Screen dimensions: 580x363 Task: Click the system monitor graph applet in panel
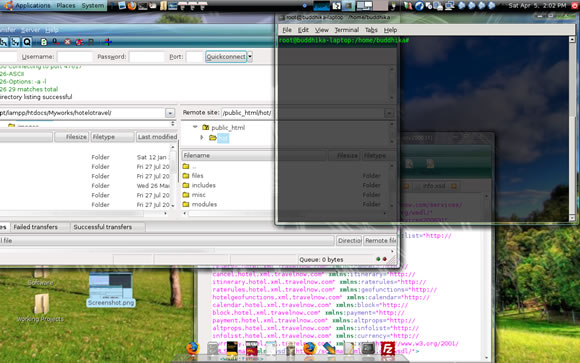pos(321,6)
